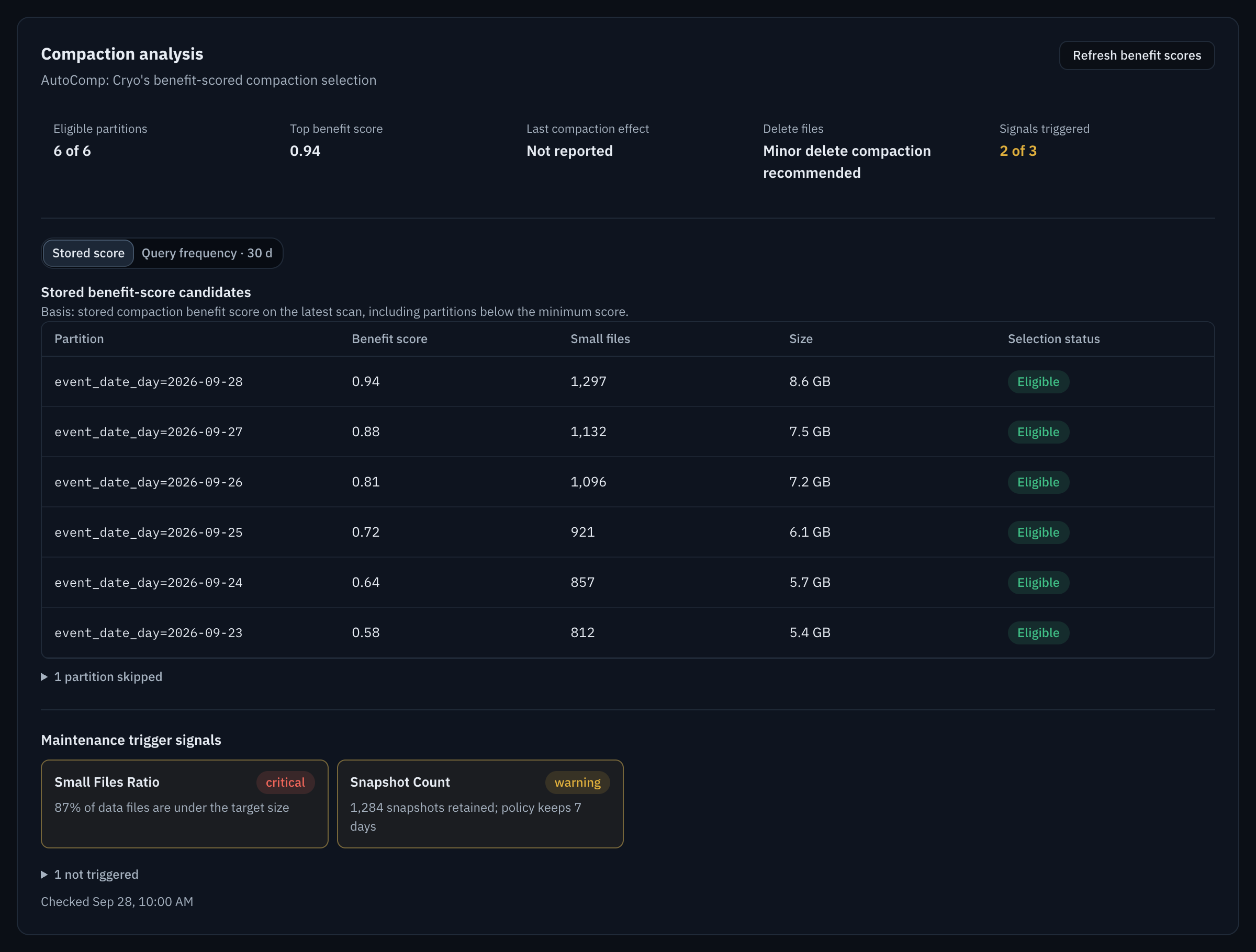Select partition event_date_day=2026-09-23
The width and height of the screenshot is (1256, 952).
click(628, 633)
